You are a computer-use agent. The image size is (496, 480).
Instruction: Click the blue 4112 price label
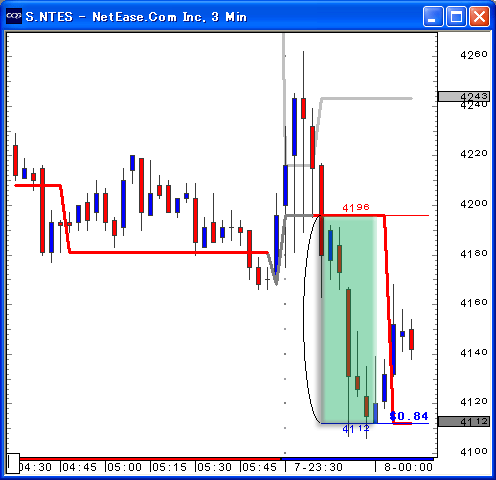(356, 428)
